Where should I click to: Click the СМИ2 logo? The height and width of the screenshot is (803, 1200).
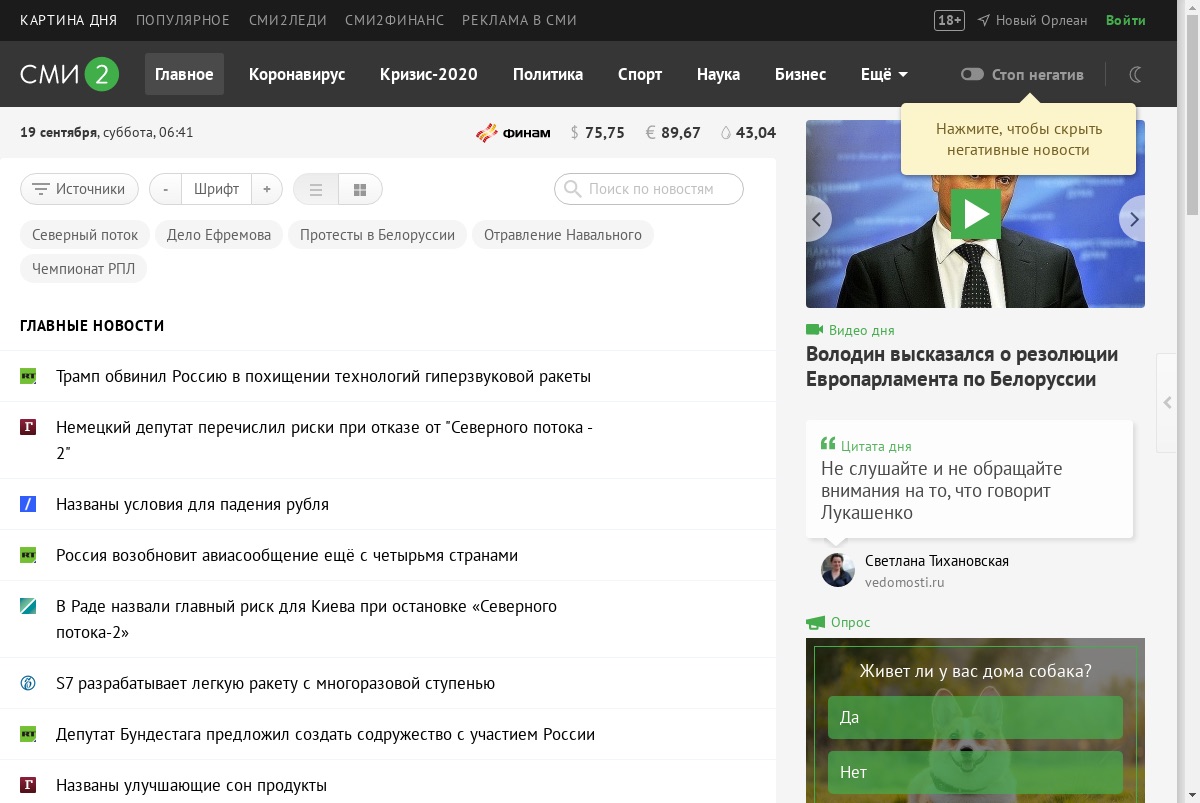pyautogui.click(x=70, y=74)
